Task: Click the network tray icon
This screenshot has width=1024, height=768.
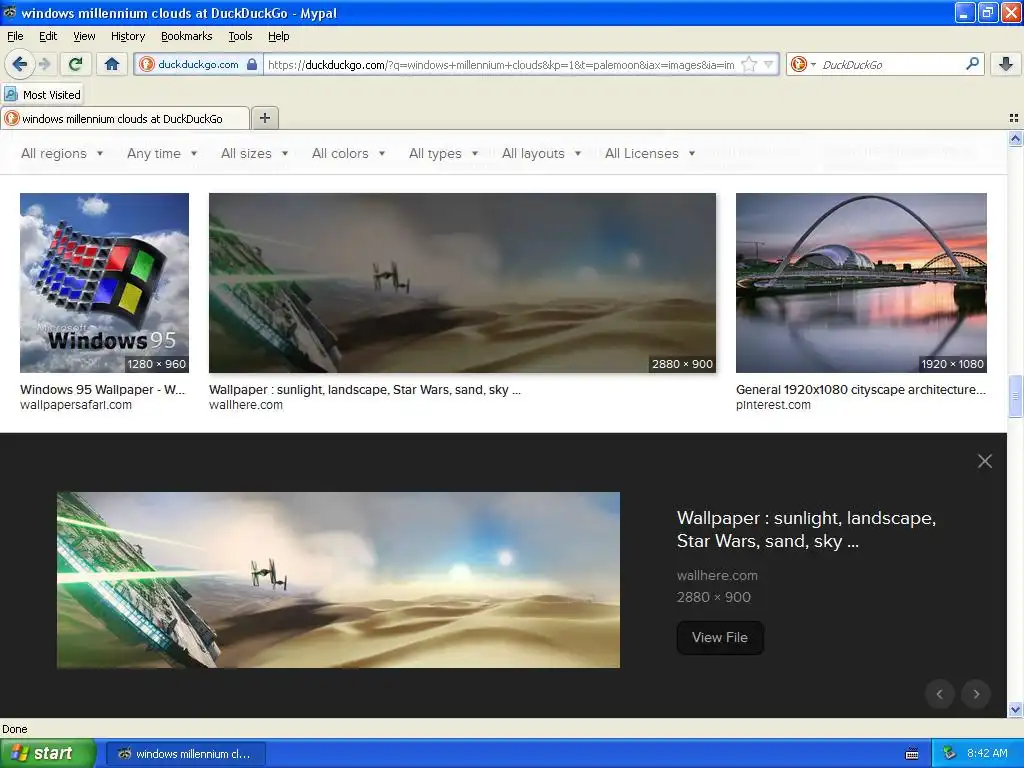Action: point(949,753)
